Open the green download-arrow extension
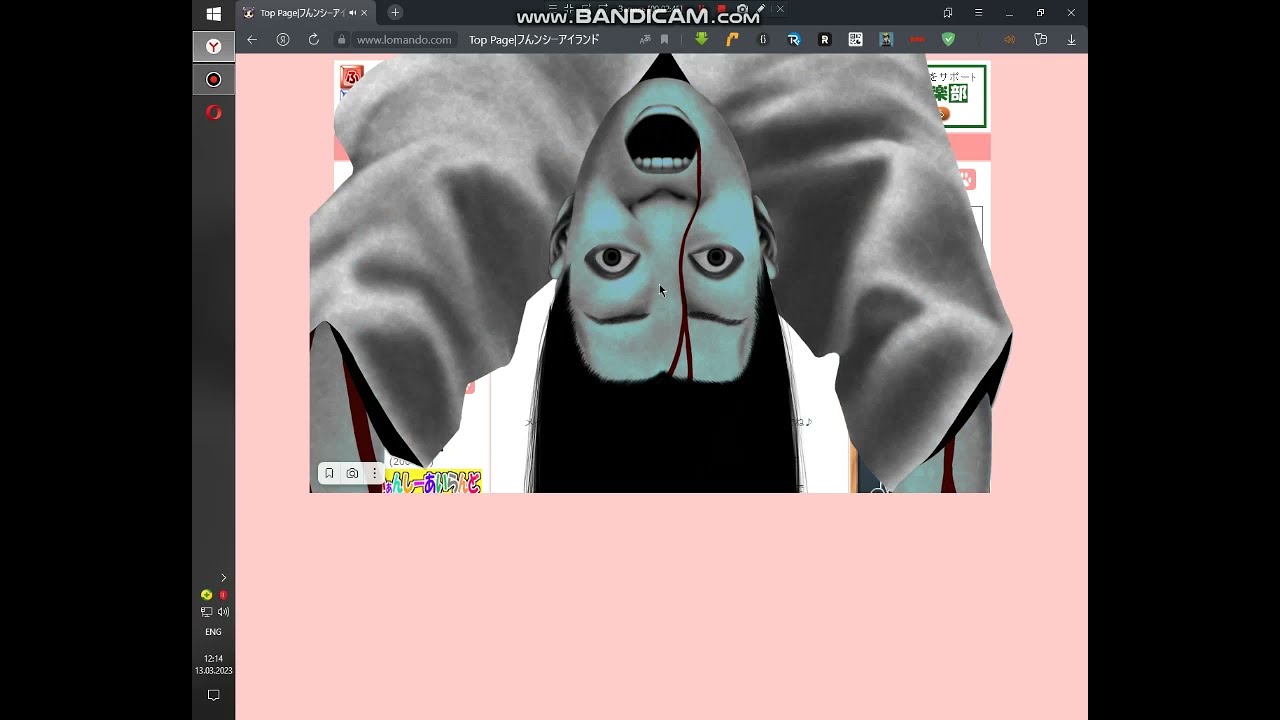 (x=701, y=39)
